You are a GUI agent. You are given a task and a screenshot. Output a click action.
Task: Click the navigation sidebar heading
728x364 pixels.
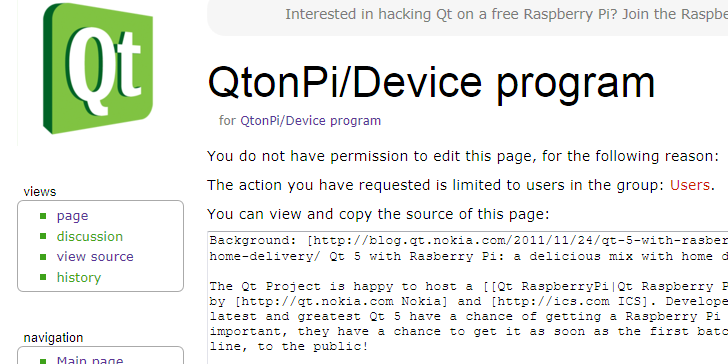point(53,338)
